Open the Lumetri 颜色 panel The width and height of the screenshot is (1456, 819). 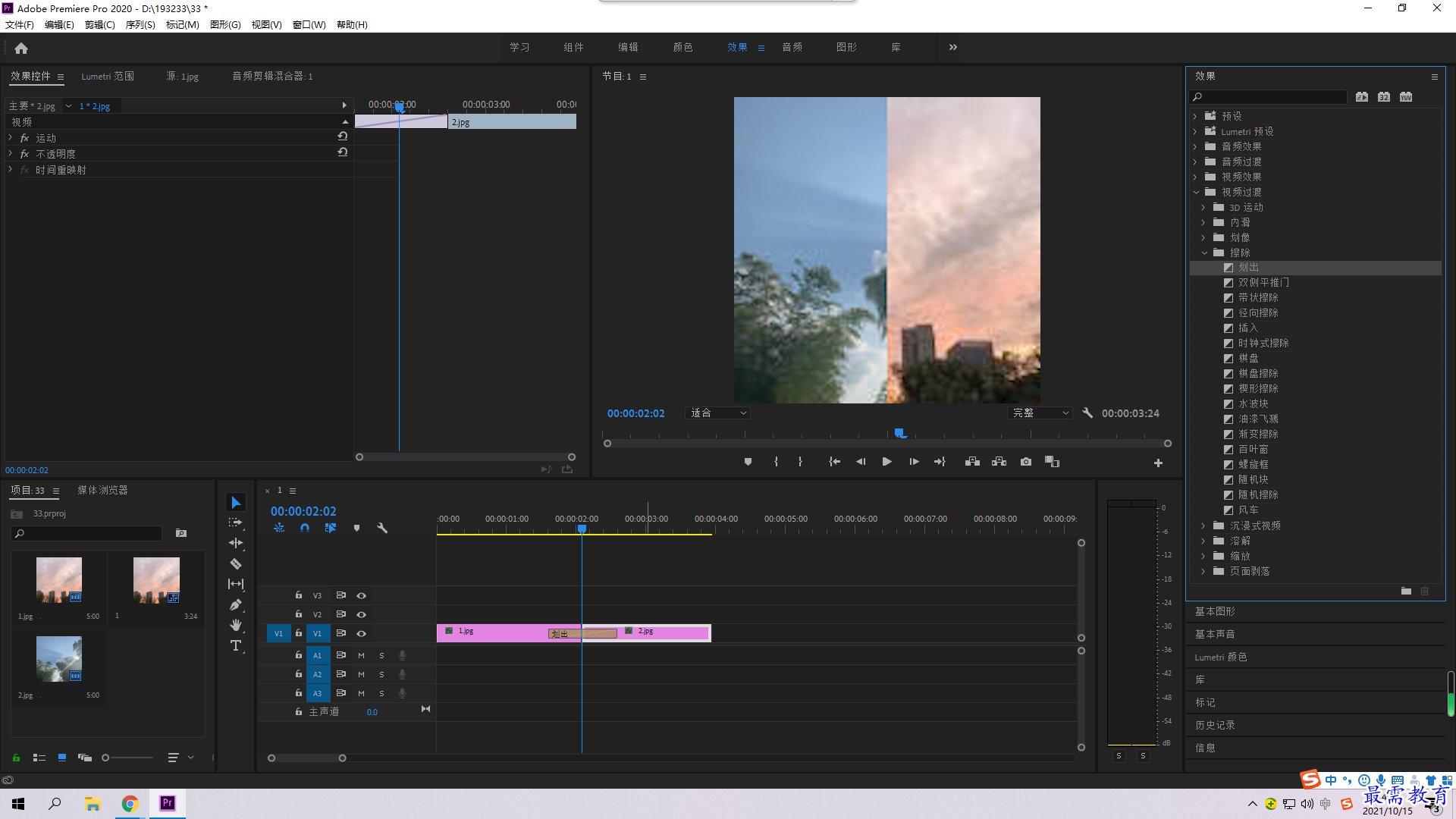tap(1221, 657)
